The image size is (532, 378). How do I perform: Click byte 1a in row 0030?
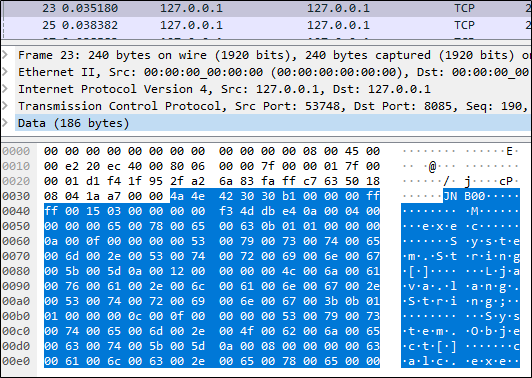pyautogui.click(x=93, y=196)
